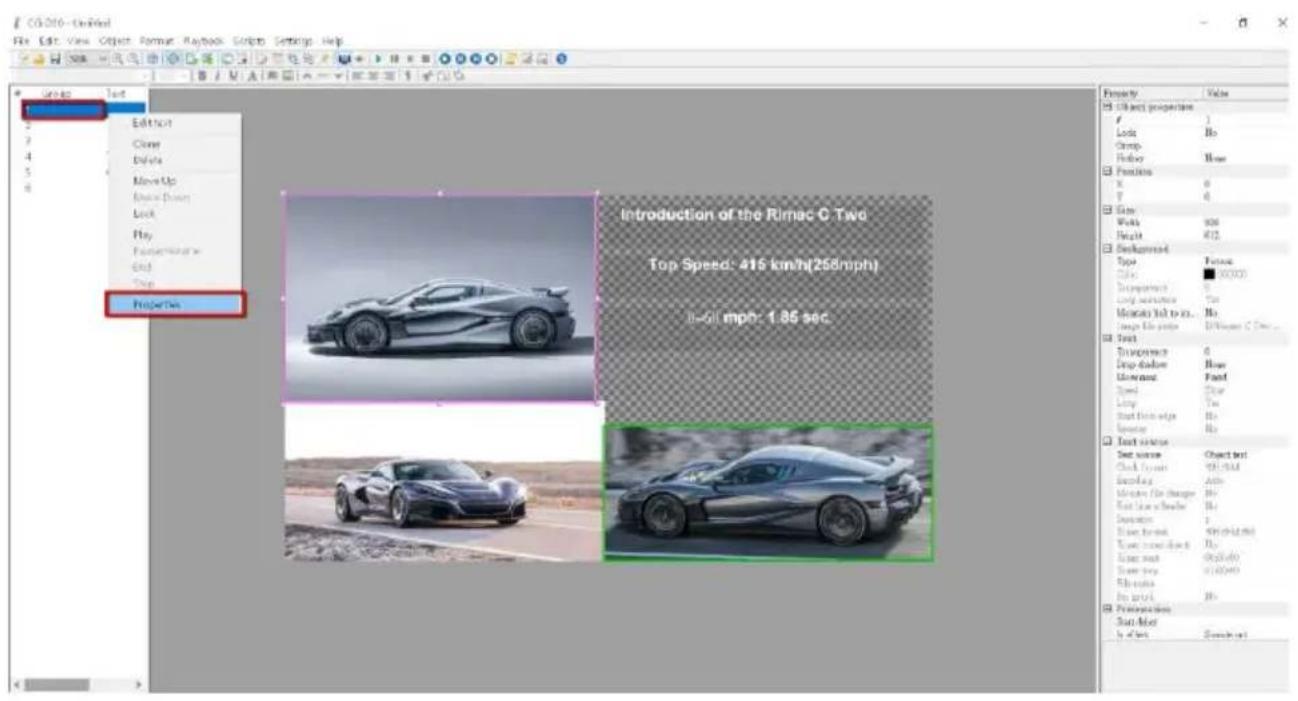Collapse the Object properties section
1298x701 pixels.
click(x=1109, y=107)
